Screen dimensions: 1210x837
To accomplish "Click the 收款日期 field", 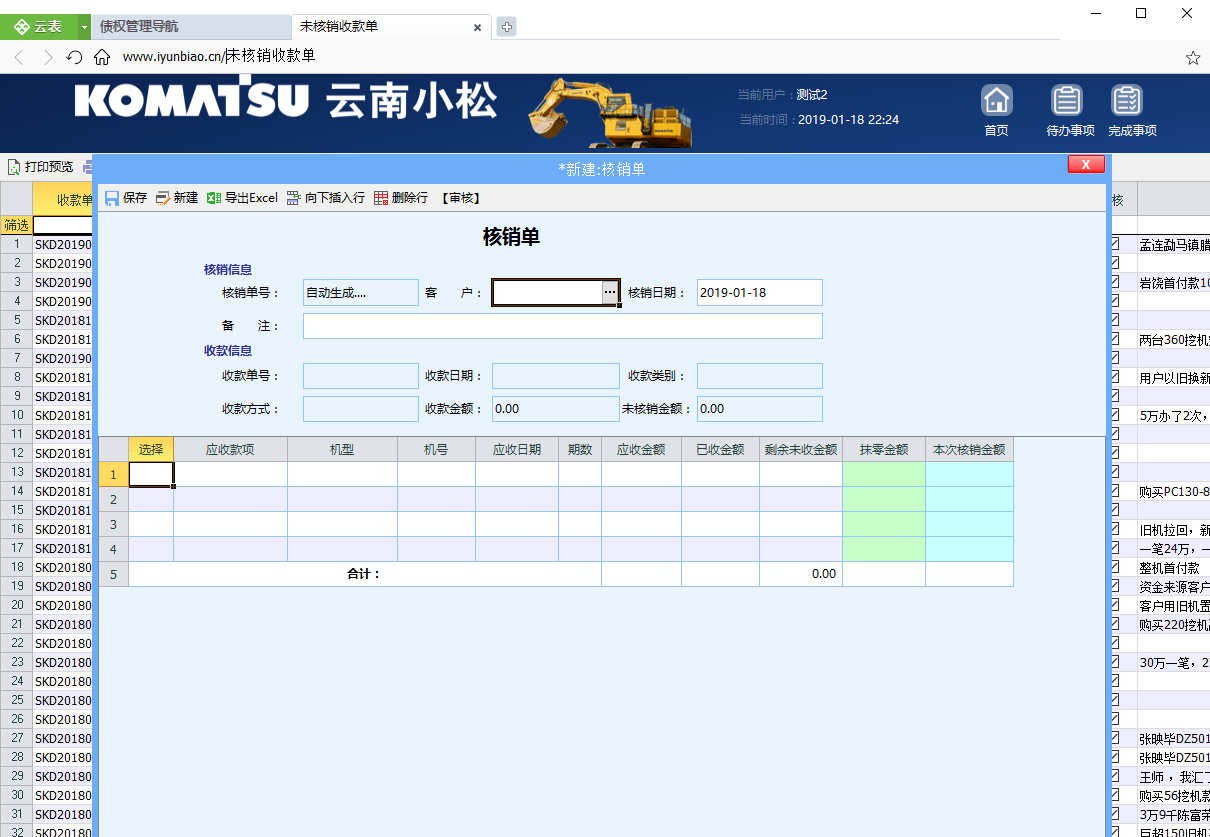I will pyautogui.click(x=556, y=376).
